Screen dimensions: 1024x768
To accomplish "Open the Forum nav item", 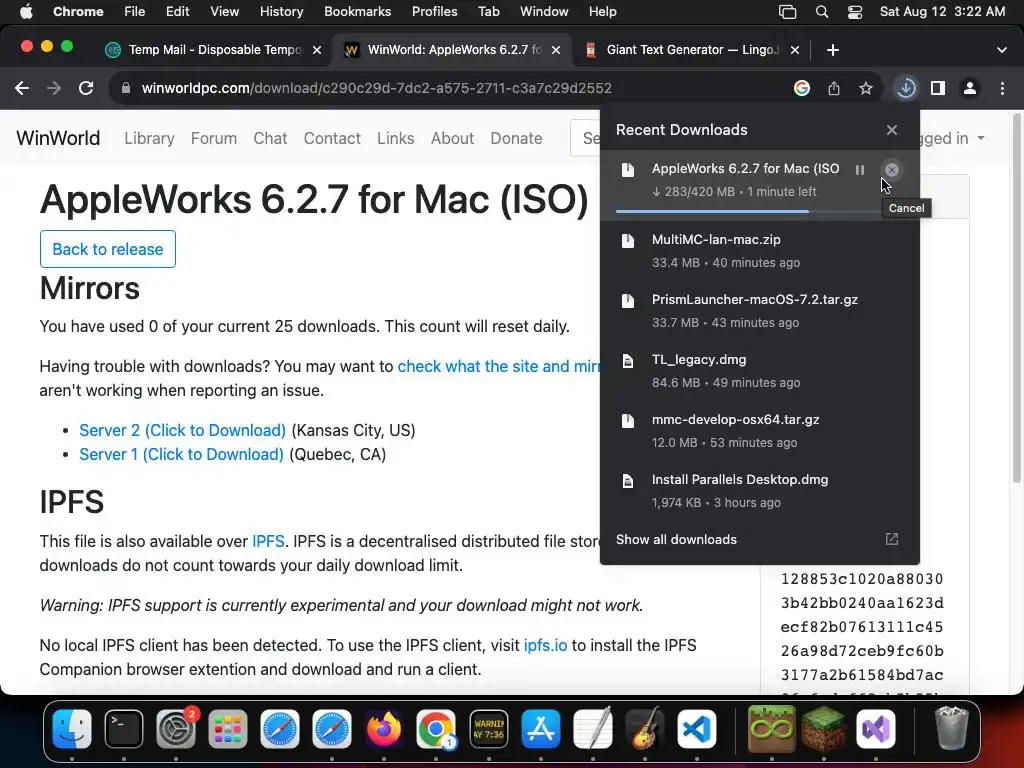I will pyautogui.click(x=214, y=138).
